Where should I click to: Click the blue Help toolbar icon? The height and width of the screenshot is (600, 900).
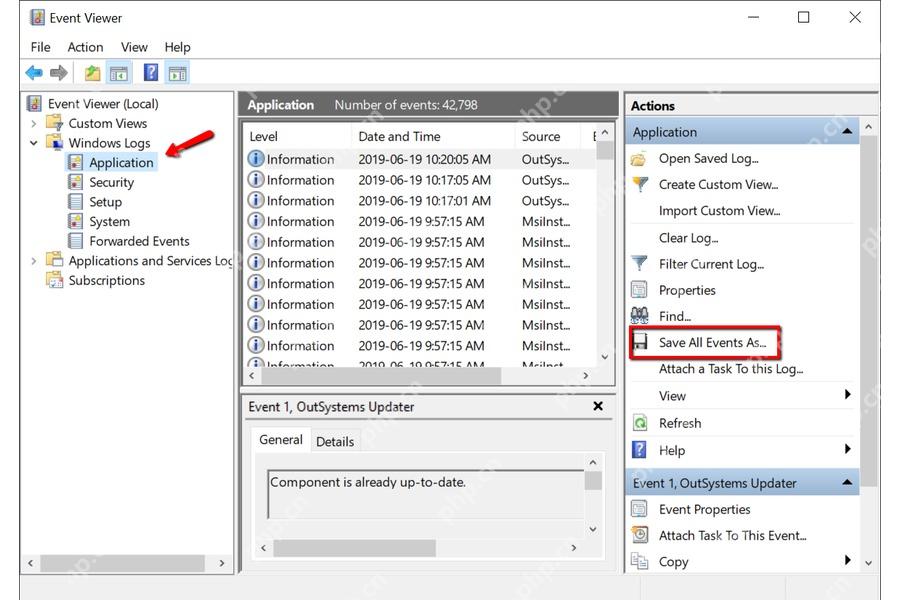tap(150, 72)
